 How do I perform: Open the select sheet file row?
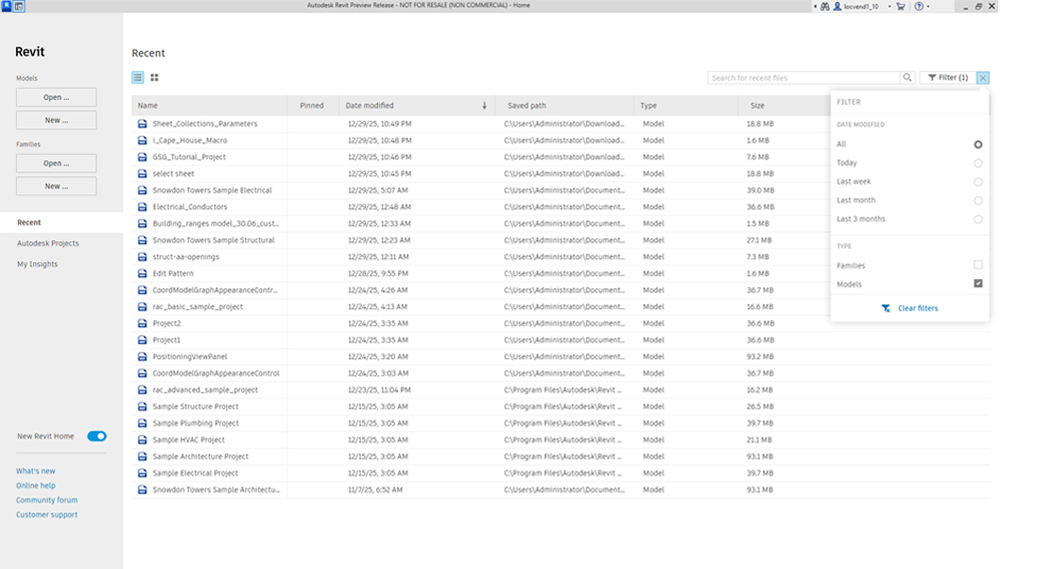click(561, 174)
